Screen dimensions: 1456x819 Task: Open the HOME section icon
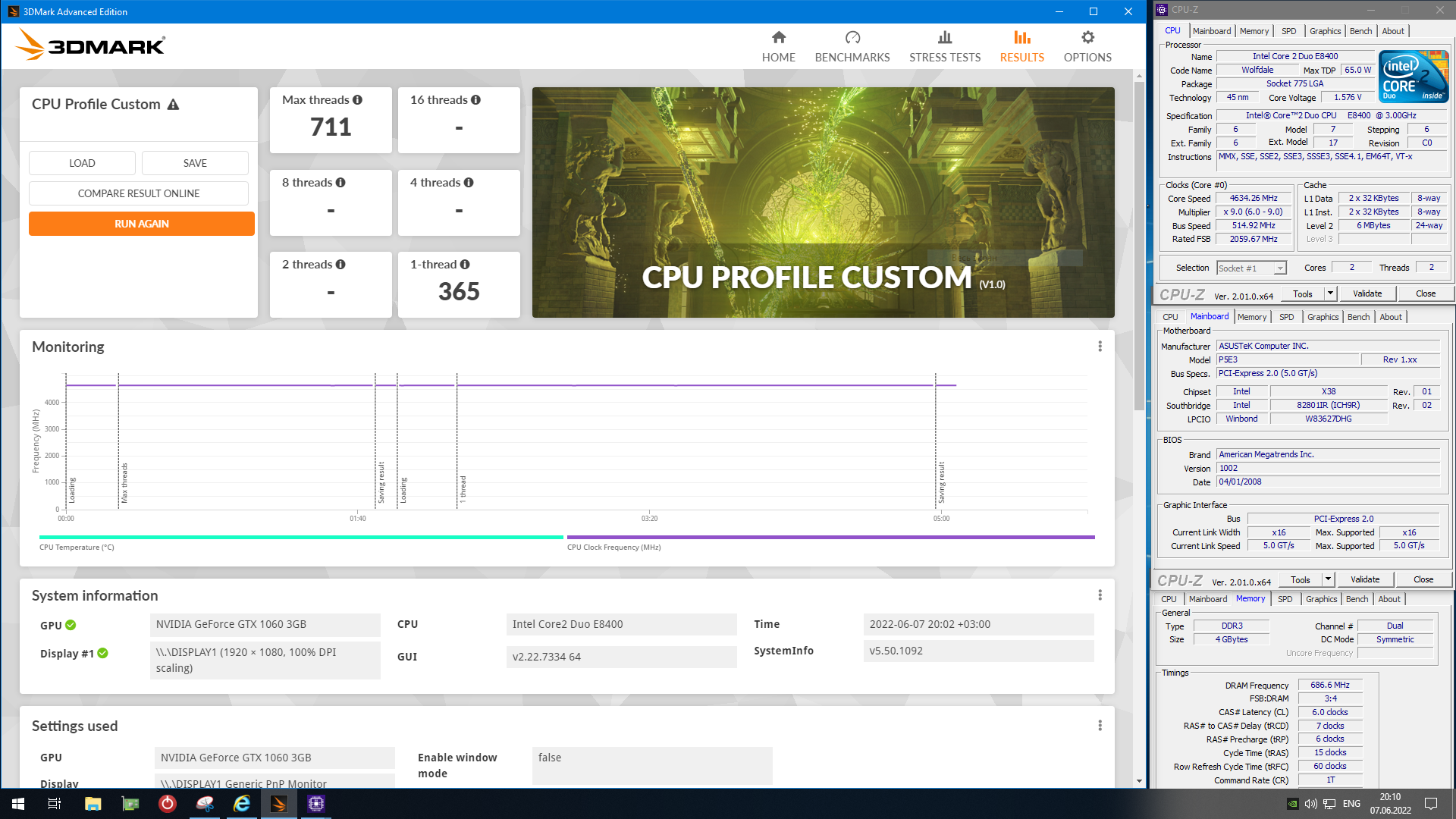pos(778,38)
